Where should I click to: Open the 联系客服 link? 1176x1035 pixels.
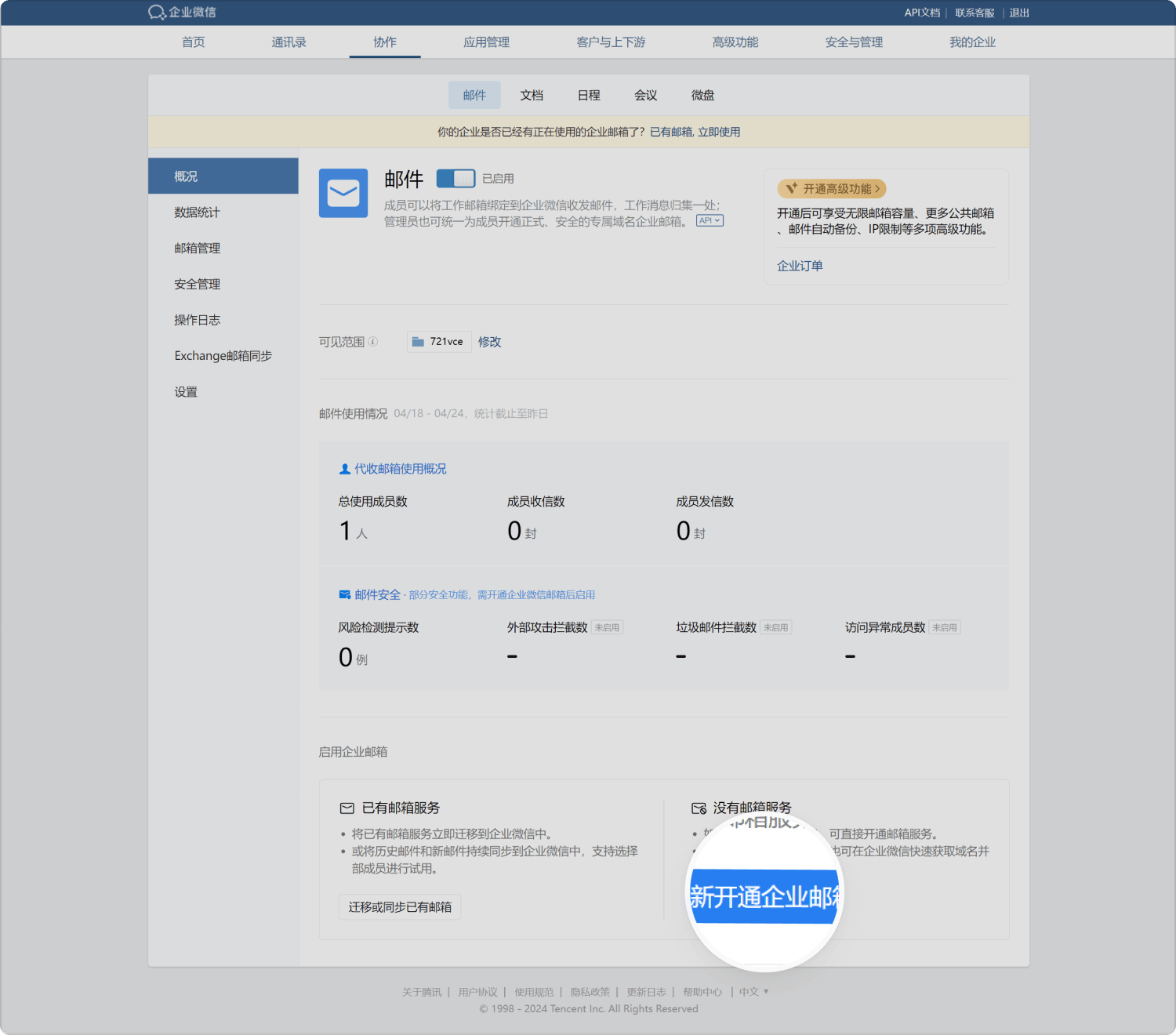pyautogui.click(x=975, y=13)
